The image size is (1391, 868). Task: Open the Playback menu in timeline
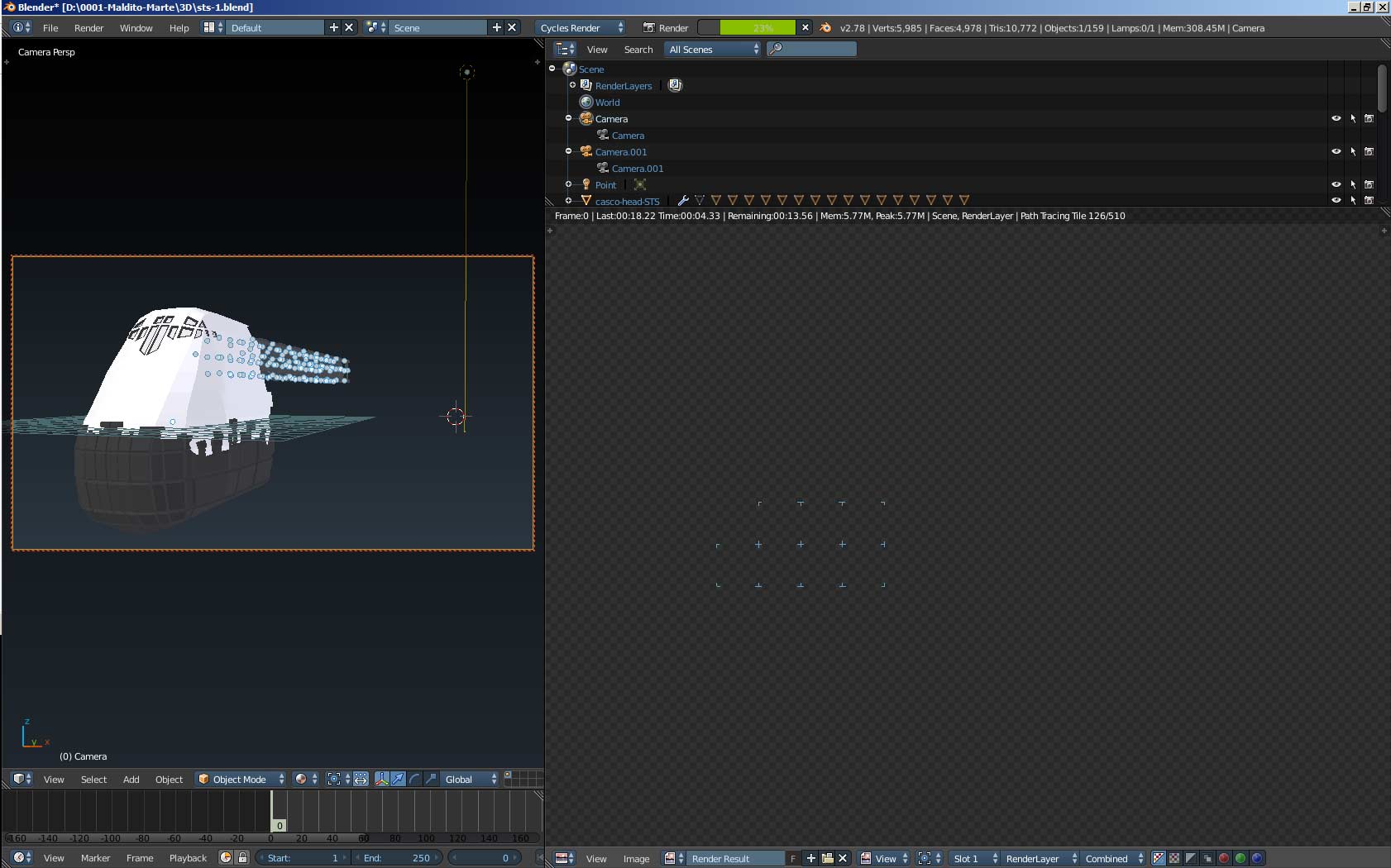point(188,857)
